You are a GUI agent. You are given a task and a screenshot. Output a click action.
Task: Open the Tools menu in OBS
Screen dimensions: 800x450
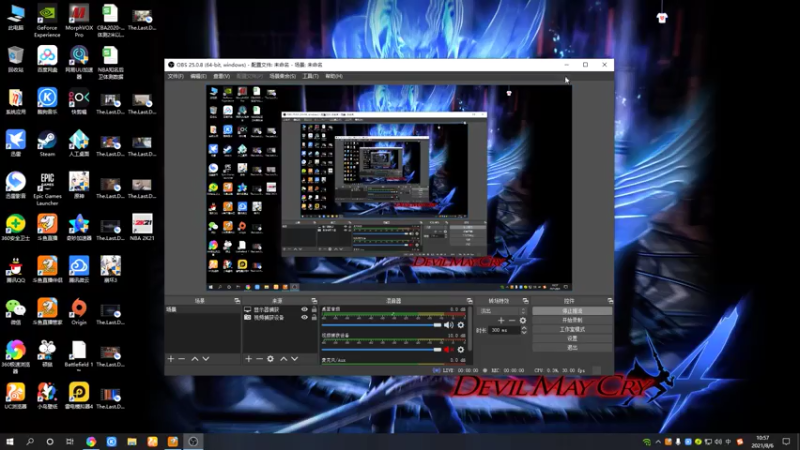[x=310, y=76]
